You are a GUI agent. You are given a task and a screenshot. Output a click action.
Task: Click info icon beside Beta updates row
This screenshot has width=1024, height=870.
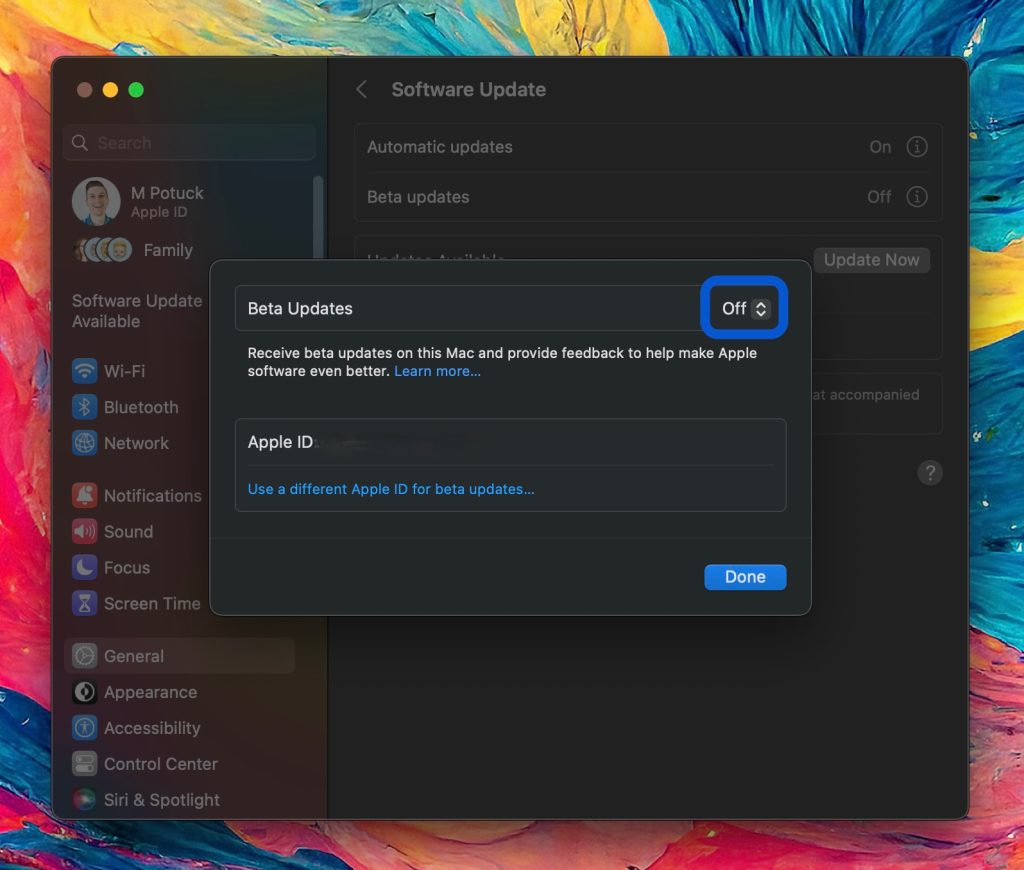tap(916, 197)
